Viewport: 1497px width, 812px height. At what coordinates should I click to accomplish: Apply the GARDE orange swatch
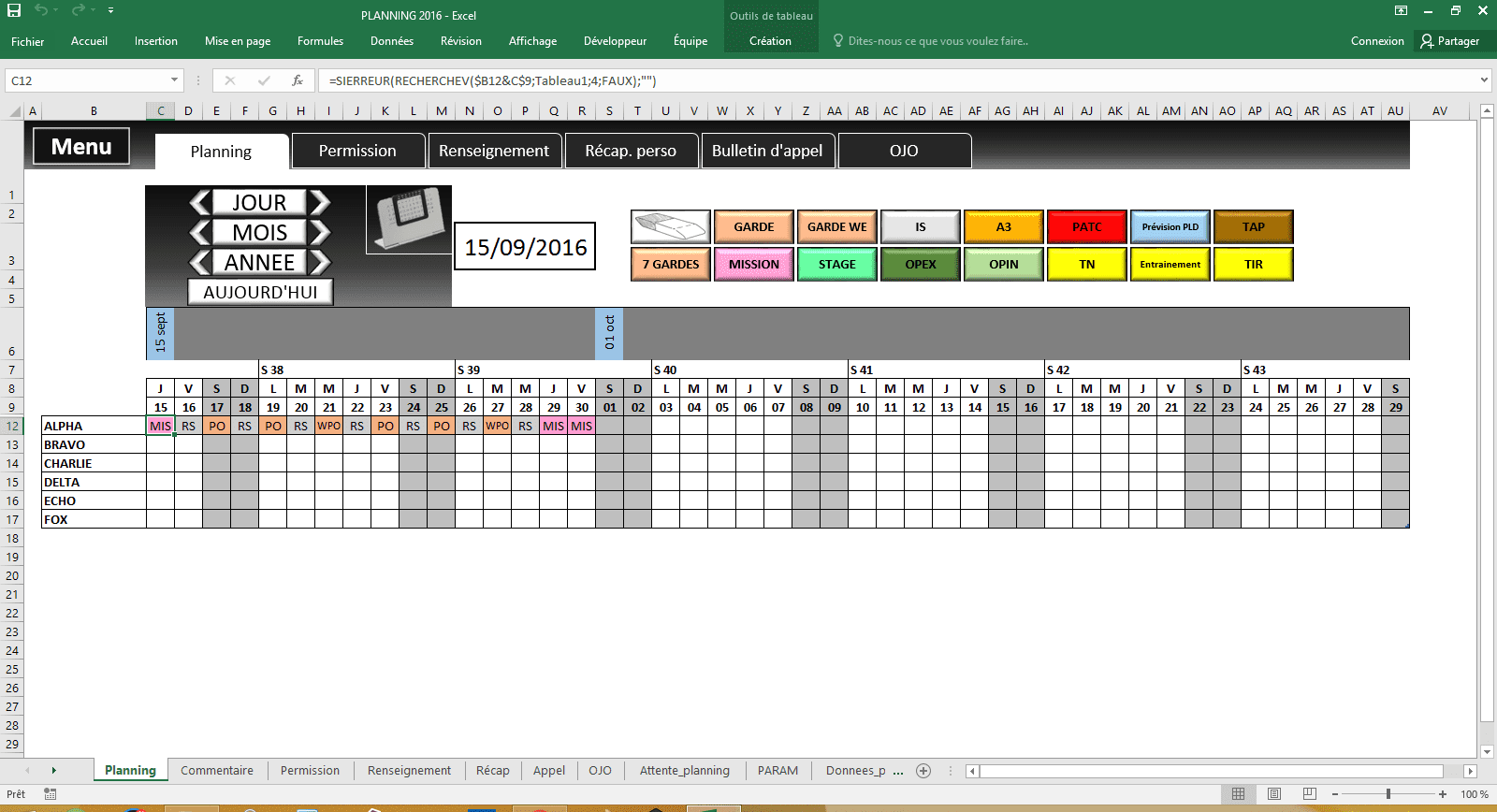point(754,227)
